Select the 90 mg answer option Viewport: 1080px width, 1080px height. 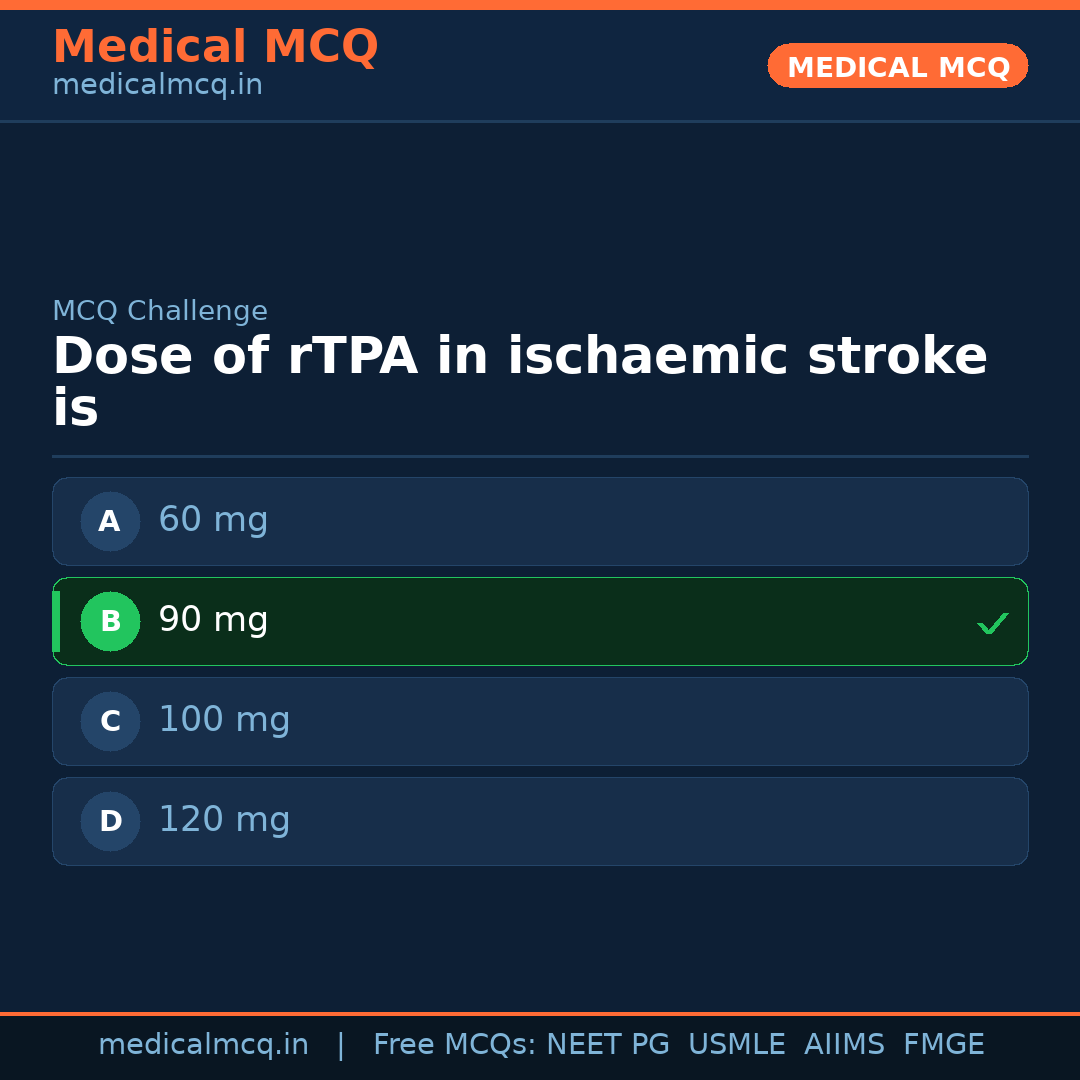point(540,621)
